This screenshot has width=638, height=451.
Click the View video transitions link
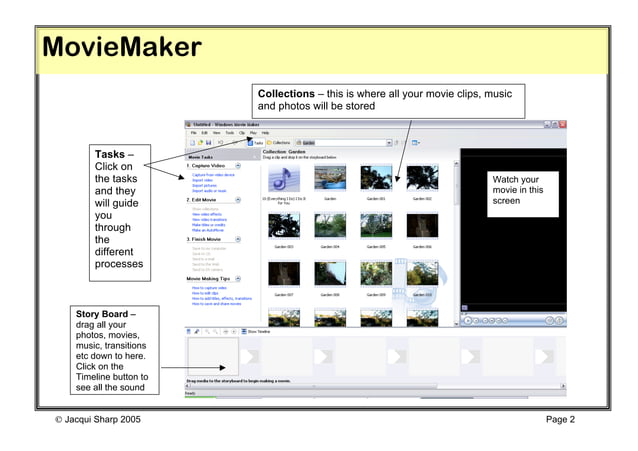pyautogui.click(x=210, y=220)
